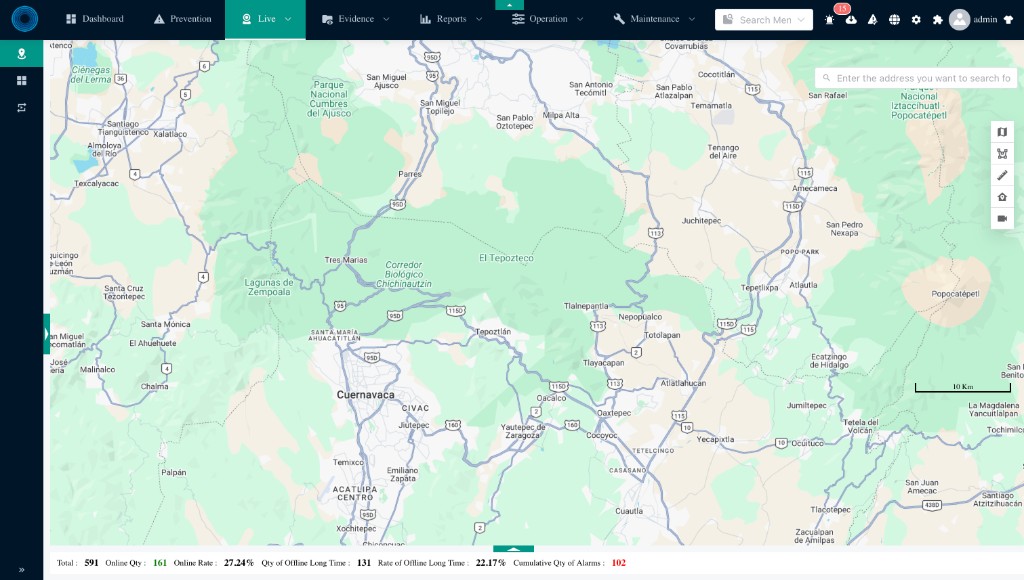The height and width of the screenshot is (580, 1024).
Task: Open the alarm siren notifications icon
Action: point(829,20)
